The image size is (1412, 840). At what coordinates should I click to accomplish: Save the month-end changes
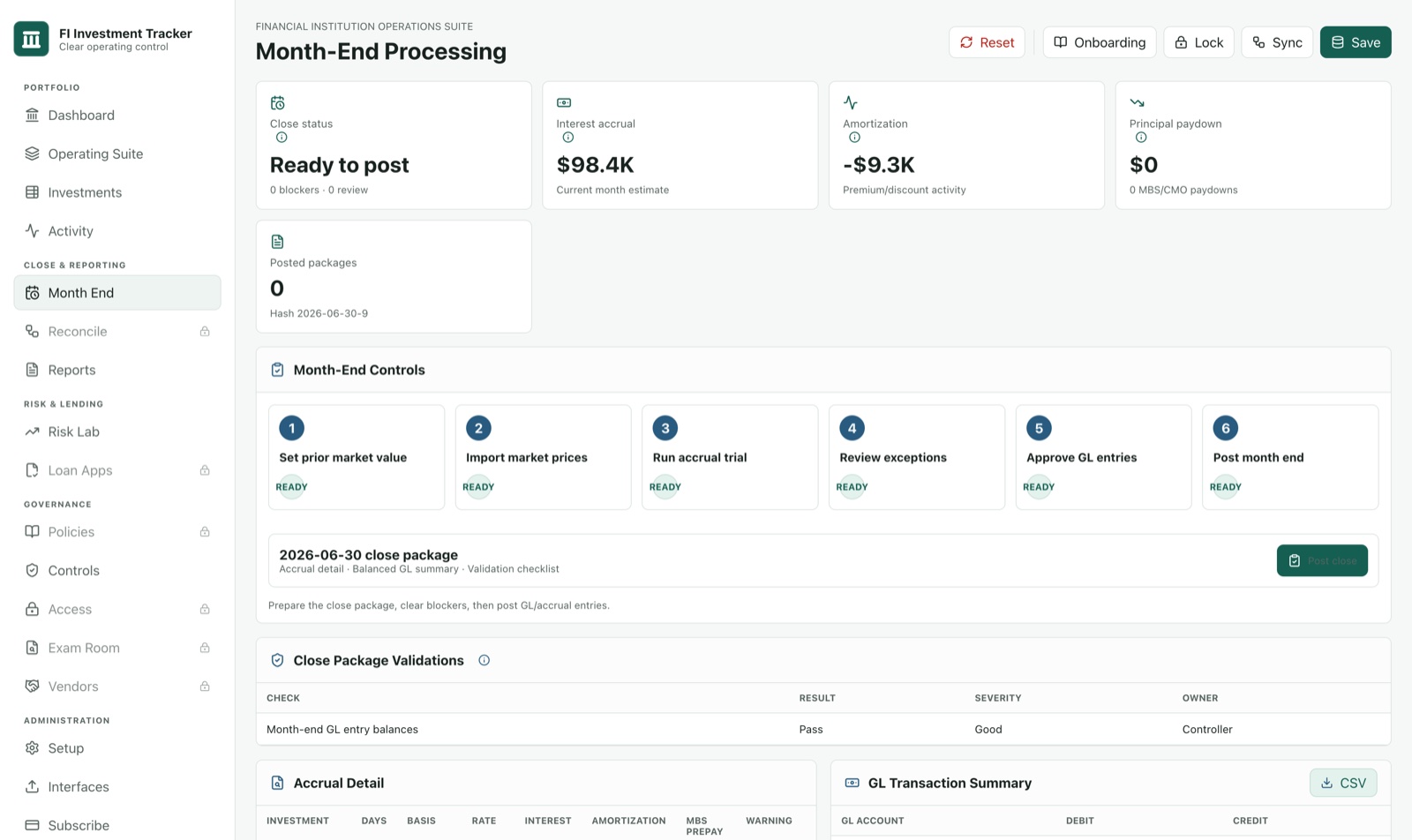1356,42
